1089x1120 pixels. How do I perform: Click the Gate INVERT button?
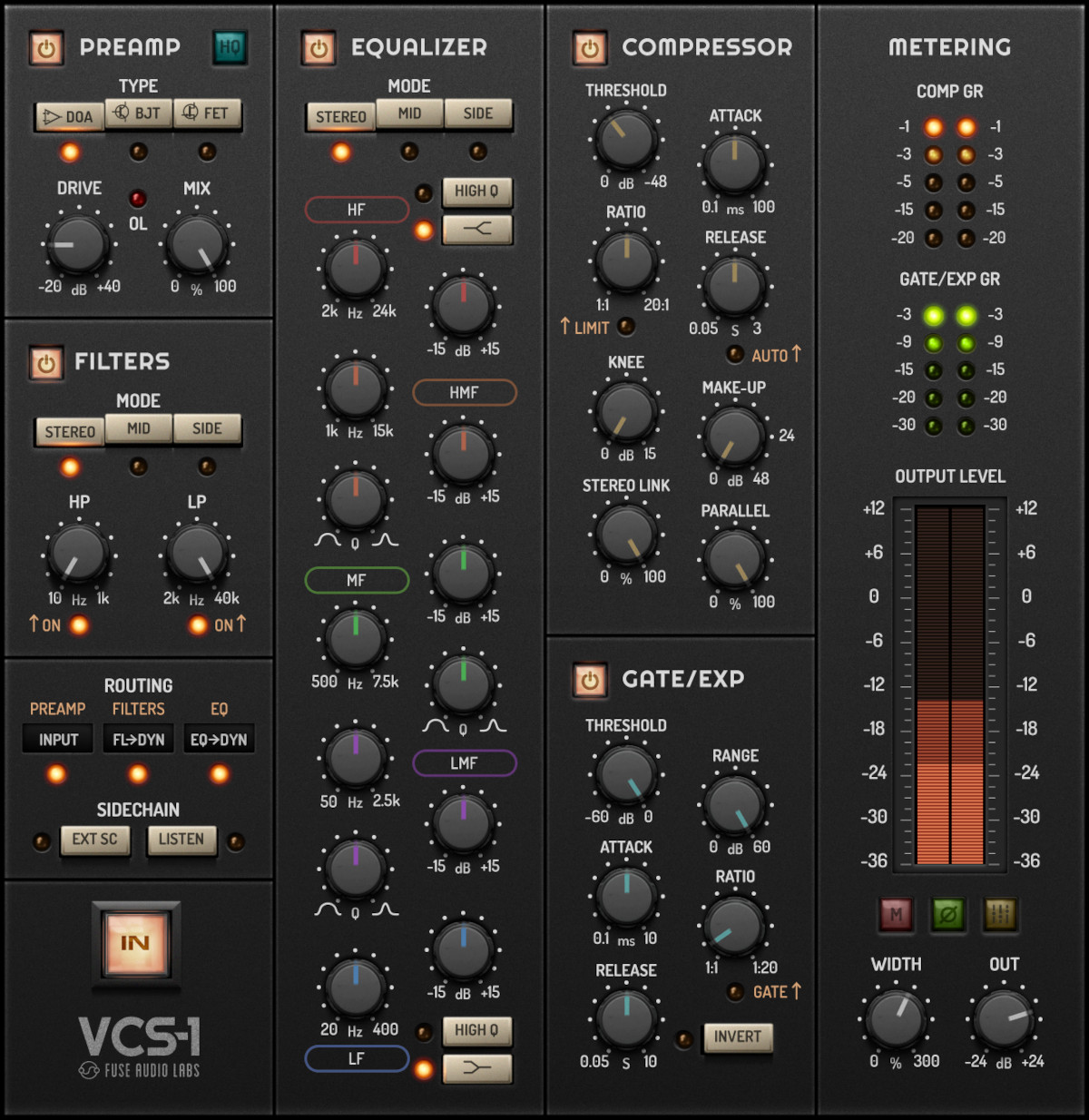738,1037
